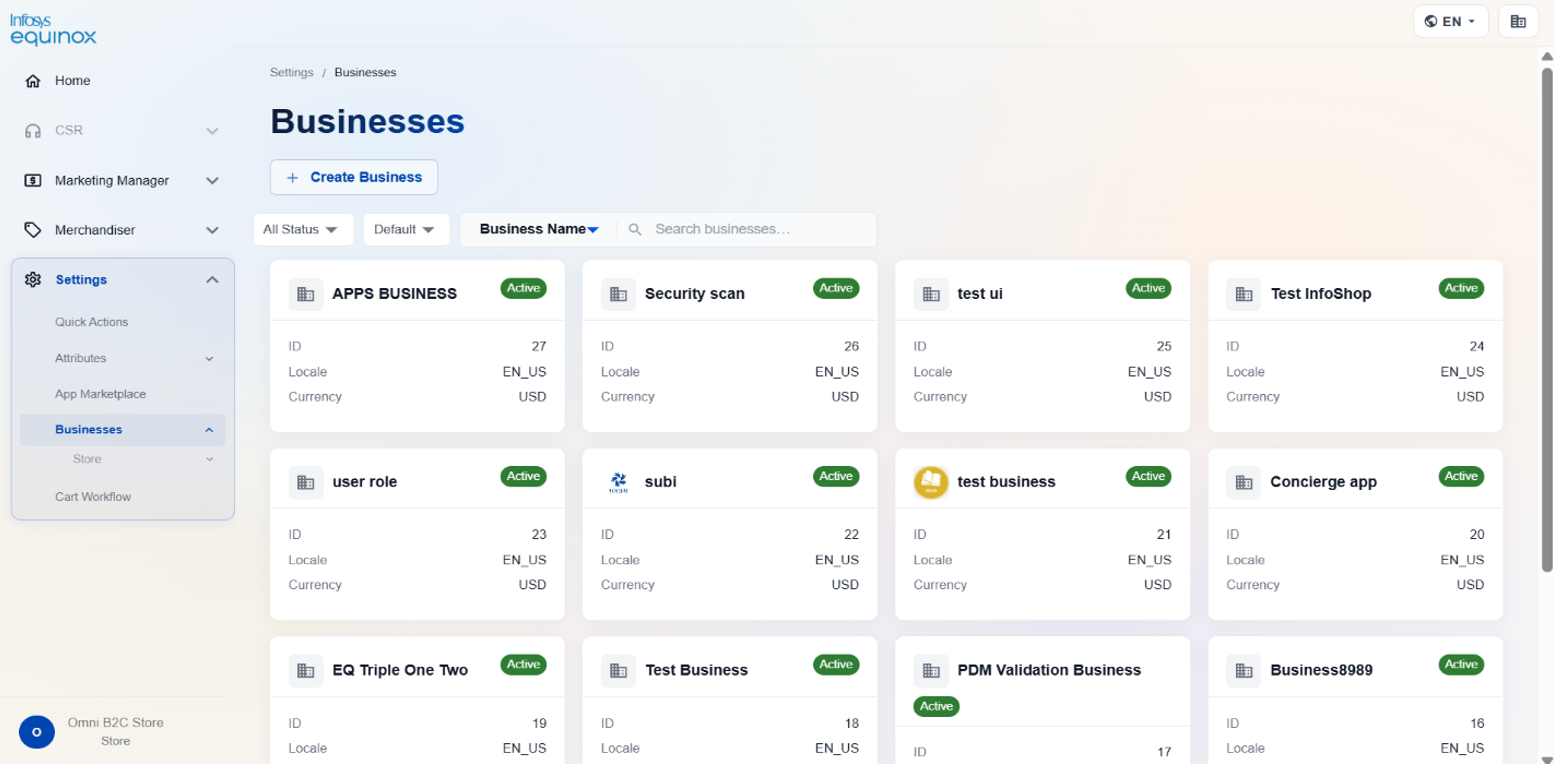Click the test business yellow logo
1554x764 pixels.
[x=931, y=482]
